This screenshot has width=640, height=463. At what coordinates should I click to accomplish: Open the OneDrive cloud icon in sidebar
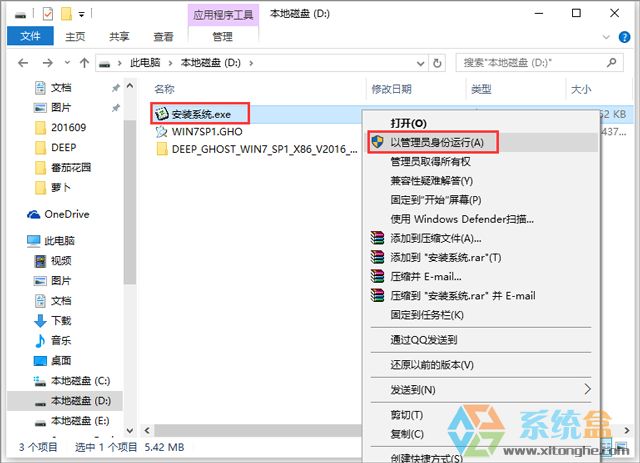[x=32, y=214]
